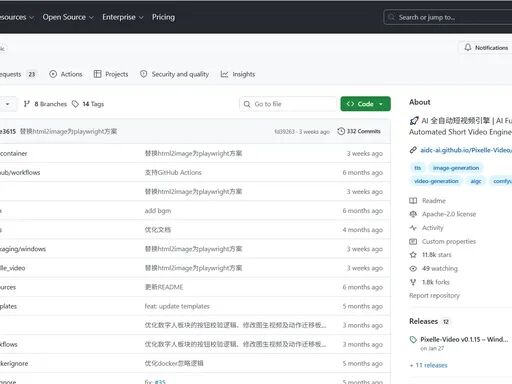Switch to the Actions tab
512x384 pixels.
point(66,74)
